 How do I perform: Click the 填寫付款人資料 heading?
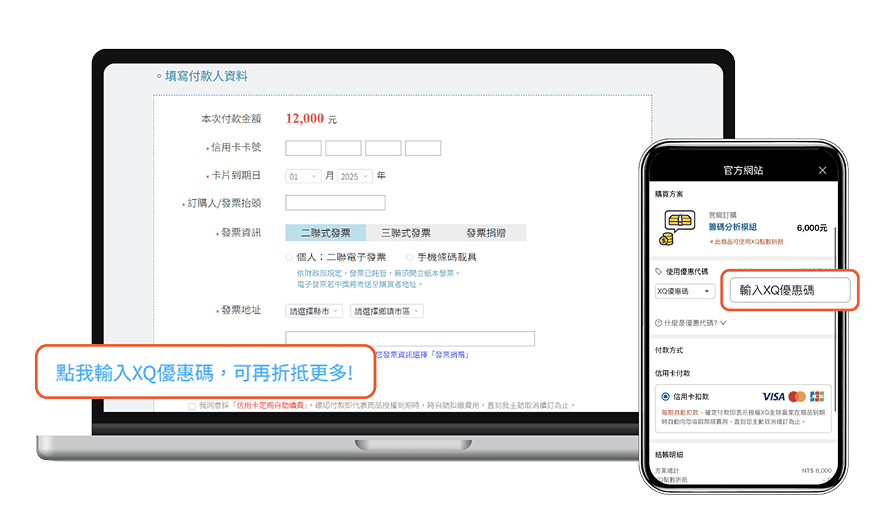(x=206, y=76)
